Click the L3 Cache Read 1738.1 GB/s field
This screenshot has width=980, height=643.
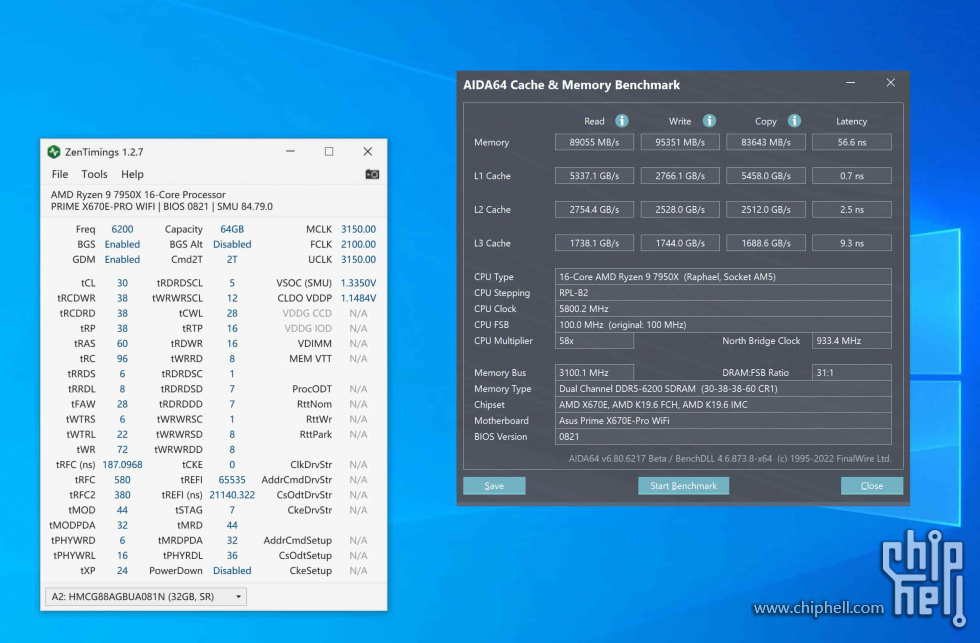coord(594,243)
